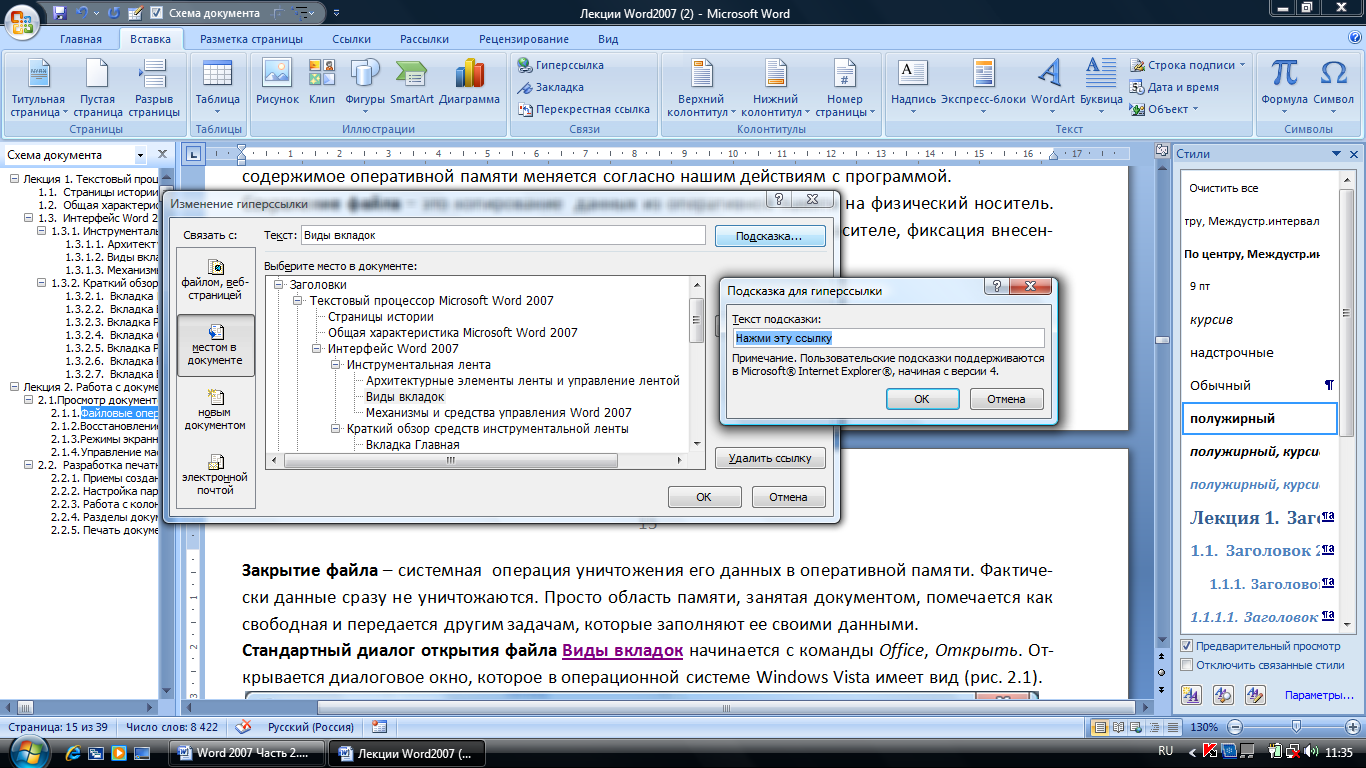Open the Разметка страницы tab

251,40
